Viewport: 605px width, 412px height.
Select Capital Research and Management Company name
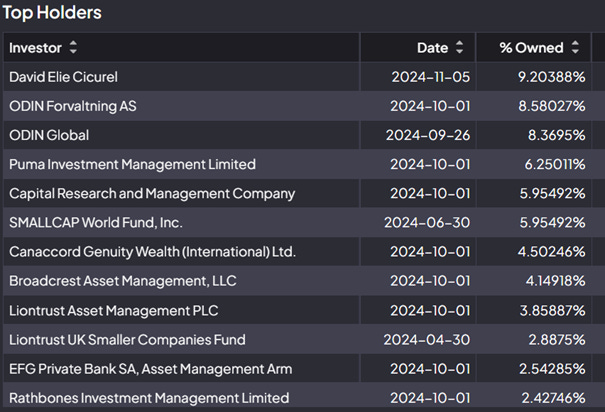(152, 194)
